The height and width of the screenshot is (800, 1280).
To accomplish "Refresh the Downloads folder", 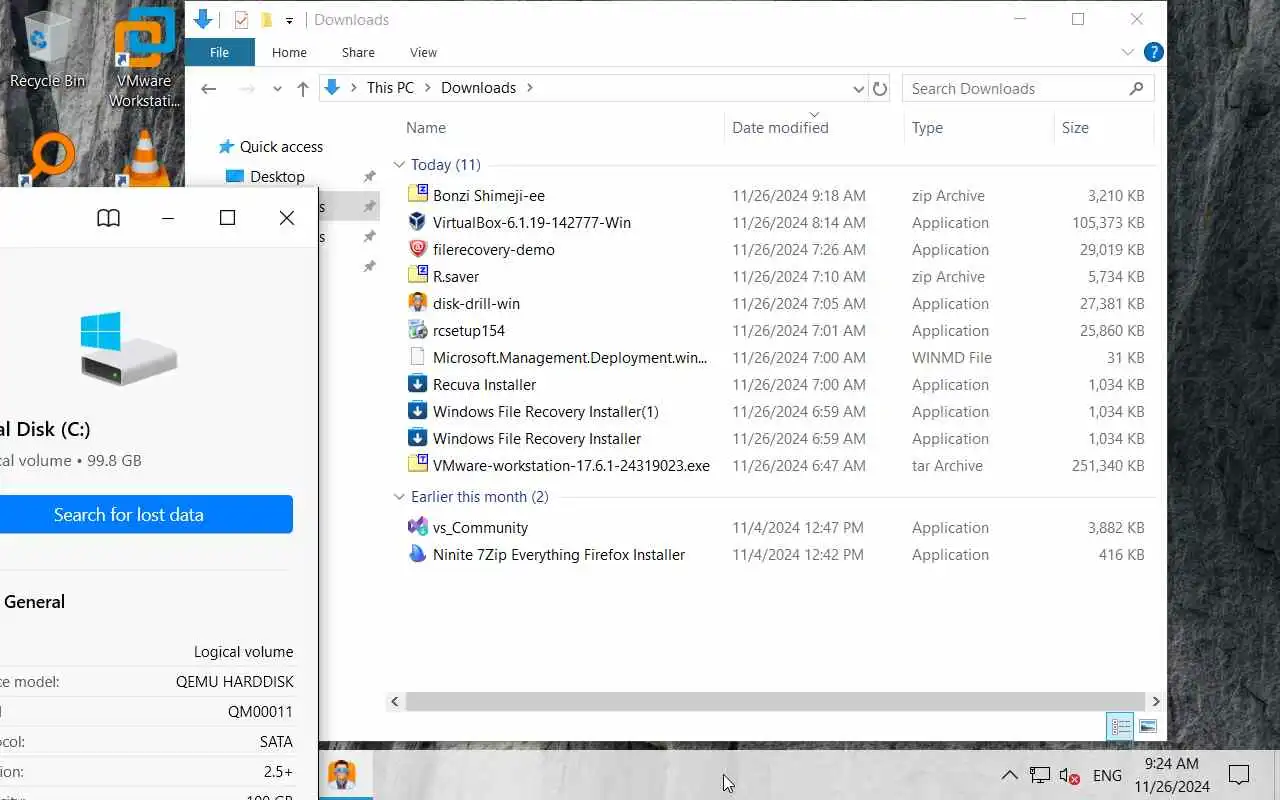I will coord(880,88).
